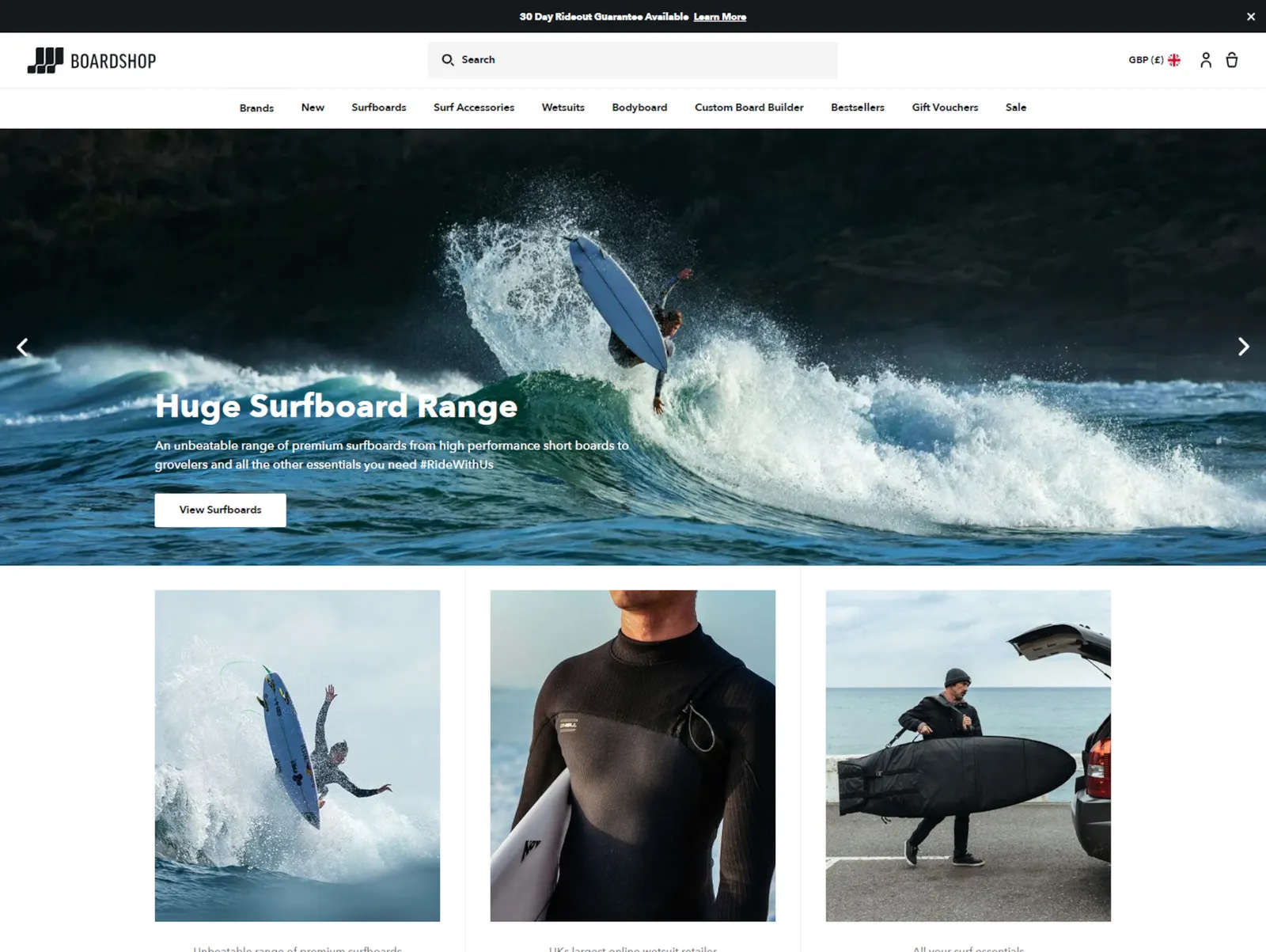Viewport: 1266px width, 952px height.
Task: Open the Gift Vouchers page
Action: click(x=945, y=108)
